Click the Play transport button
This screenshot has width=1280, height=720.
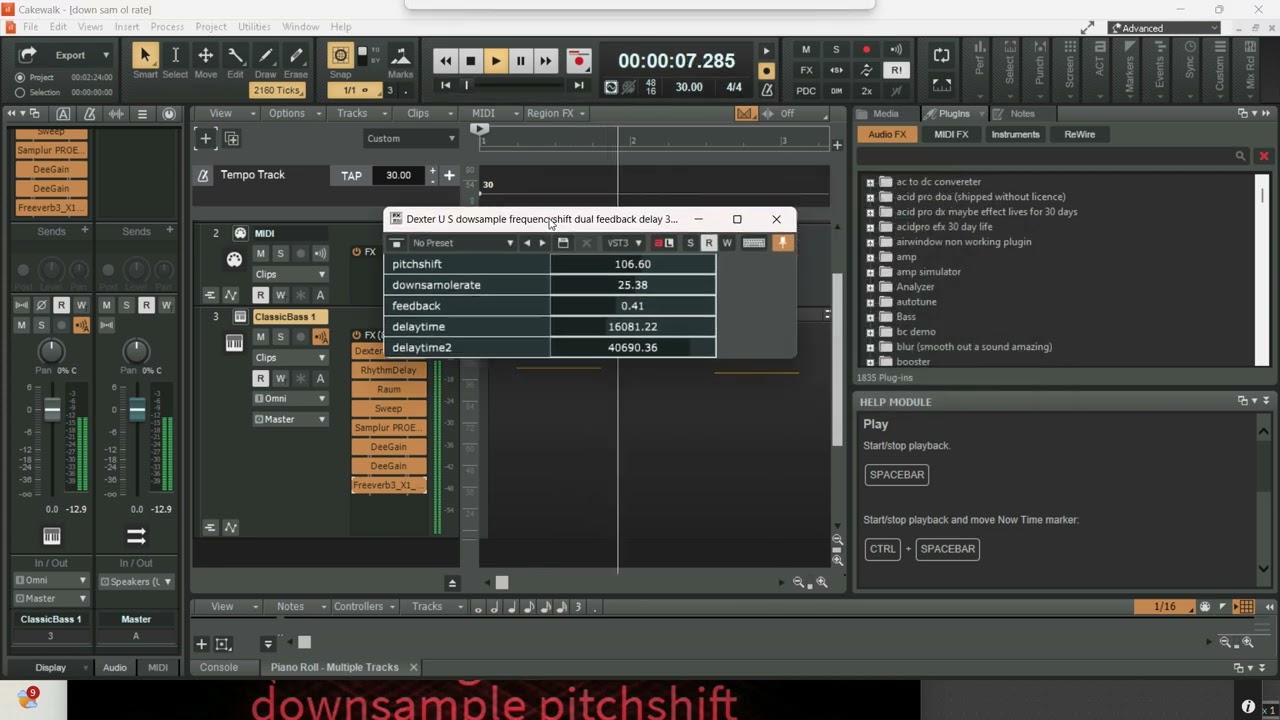[495, 61]
